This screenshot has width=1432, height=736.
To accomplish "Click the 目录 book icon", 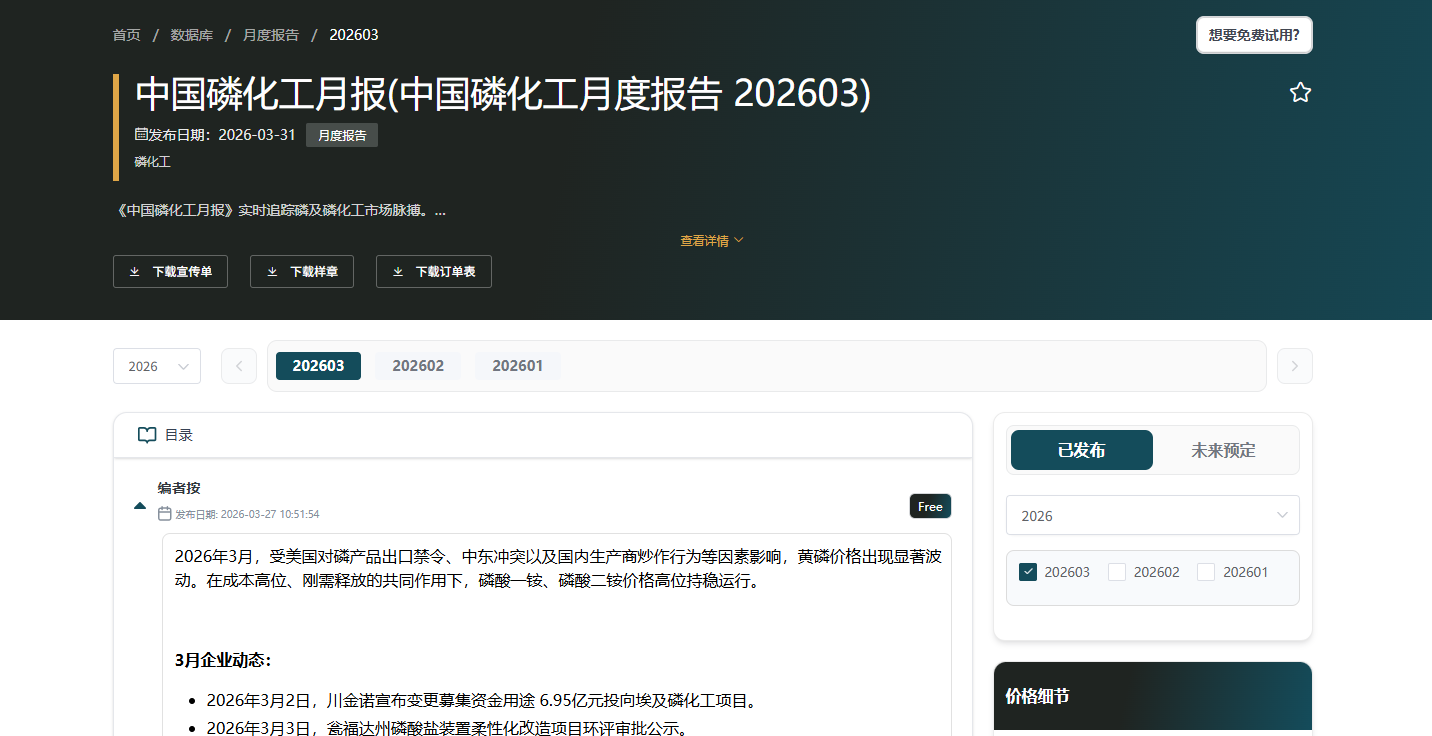I will click(x=146, y=434).
